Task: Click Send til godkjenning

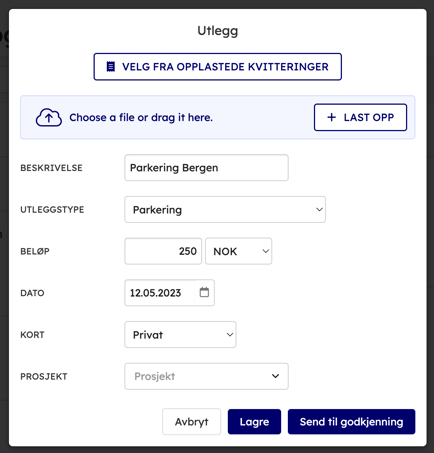Action: [351, 422]
